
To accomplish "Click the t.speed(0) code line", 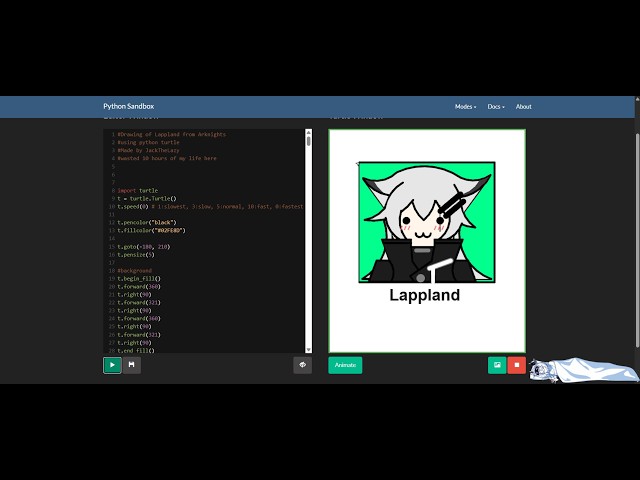I will 210,207.
